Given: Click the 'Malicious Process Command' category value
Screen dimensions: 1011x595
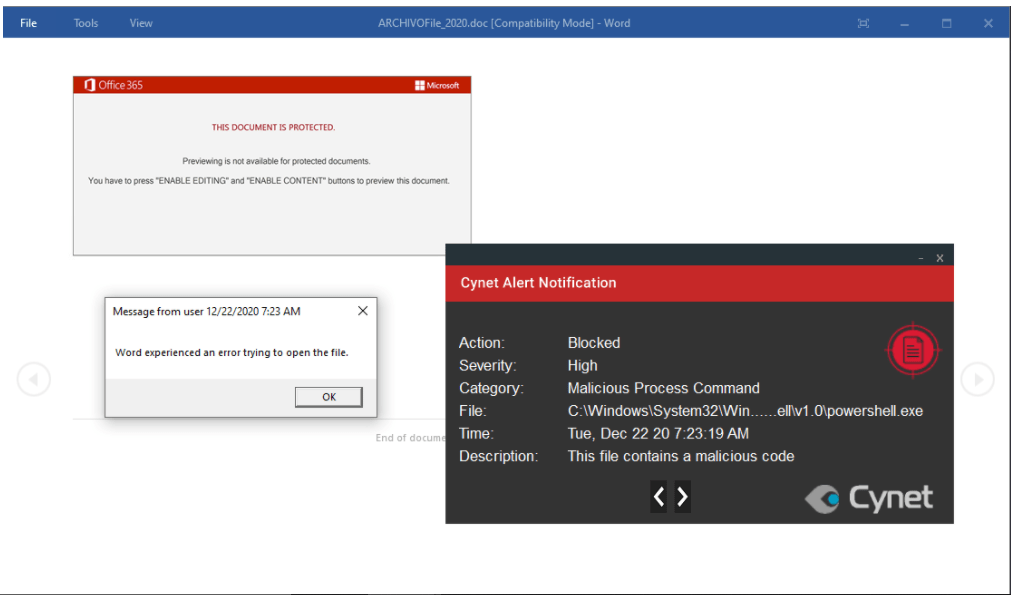Looking at the screenshot, I should [663, 388].
